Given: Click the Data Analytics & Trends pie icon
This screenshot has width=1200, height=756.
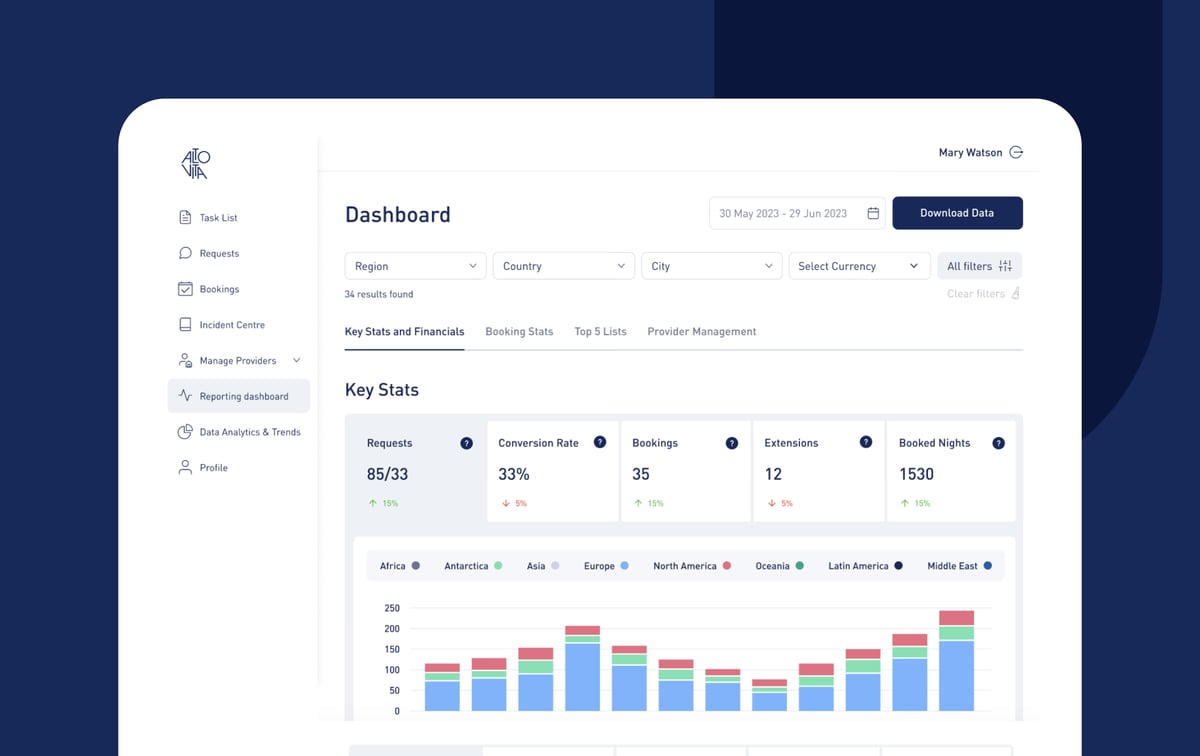Looking at the screenshot, I should 185,432.
